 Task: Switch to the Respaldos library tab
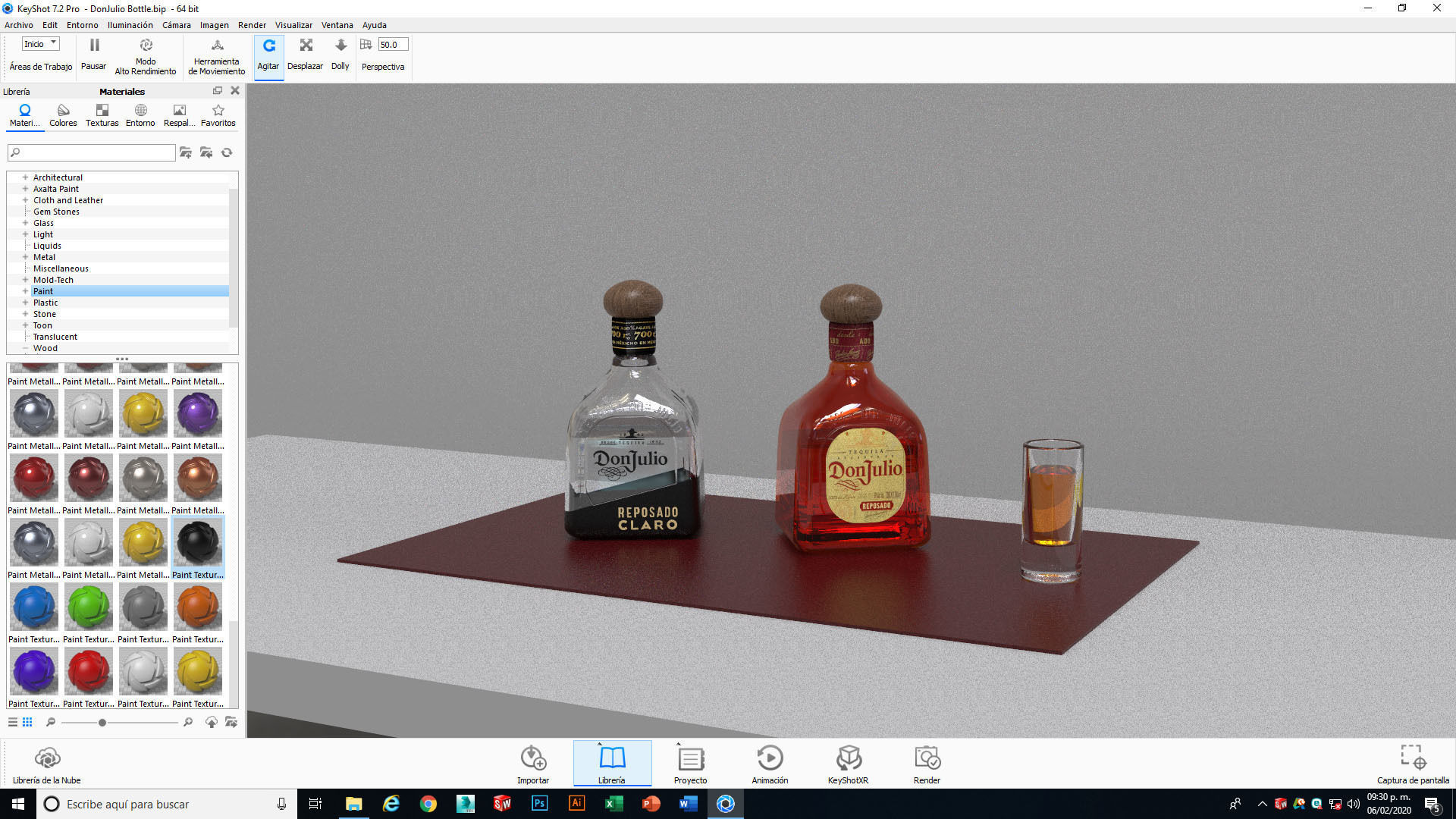[x=180, y=115]
